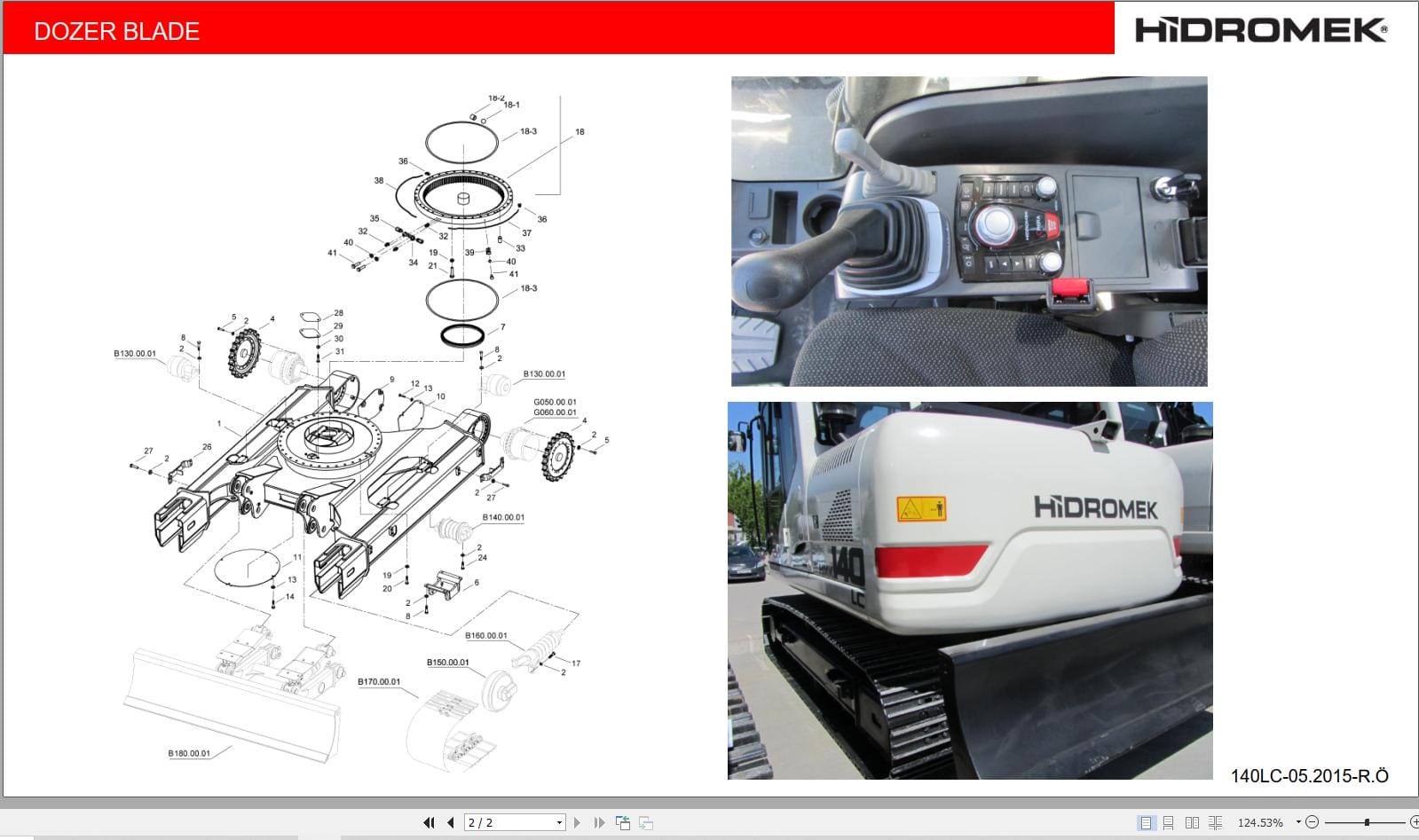The image size is (1419, 840).
Task: Click the HIDROMEK logo in the header
Action: pos(1260,30)
